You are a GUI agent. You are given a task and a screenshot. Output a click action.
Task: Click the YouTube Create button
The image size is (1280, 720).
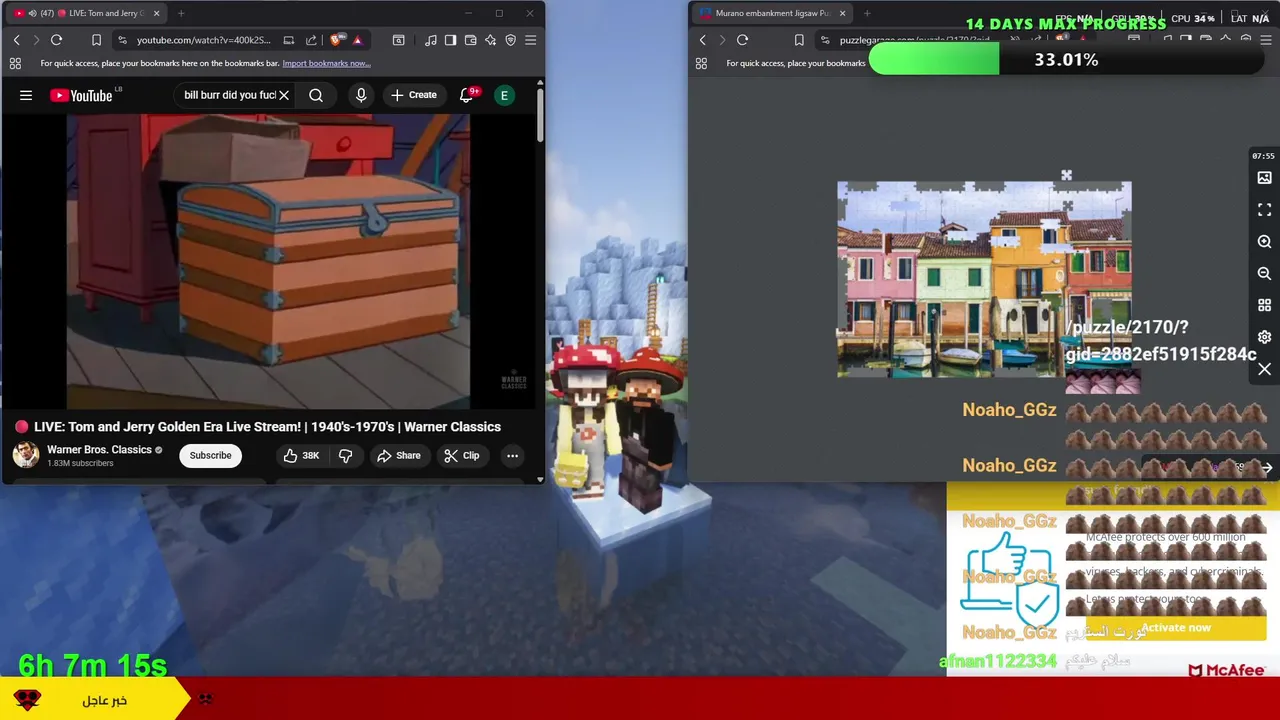coord(414,95)
